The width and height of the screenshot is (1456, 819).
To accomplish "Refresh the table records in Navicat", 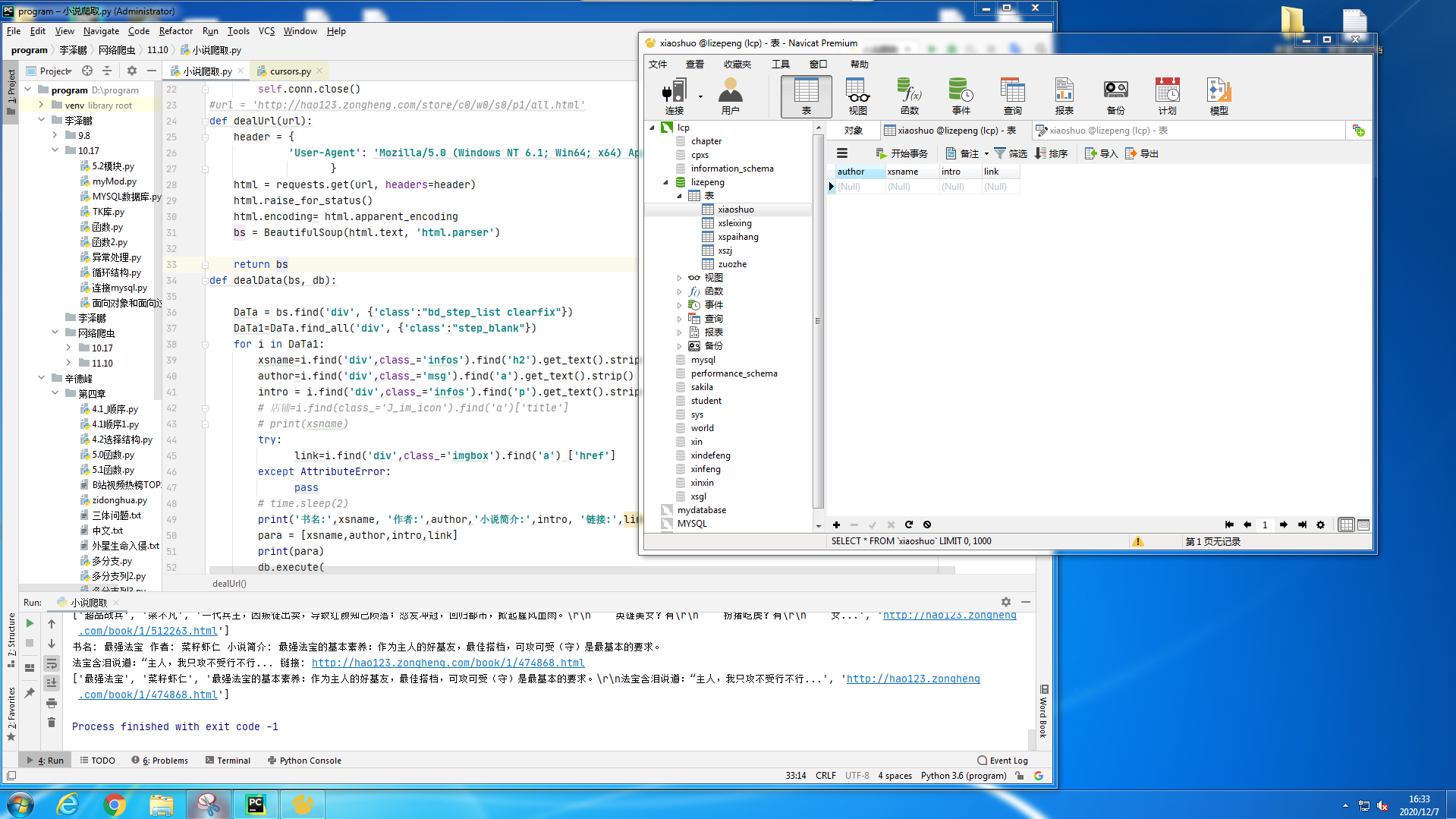I will tap(909, 524).
